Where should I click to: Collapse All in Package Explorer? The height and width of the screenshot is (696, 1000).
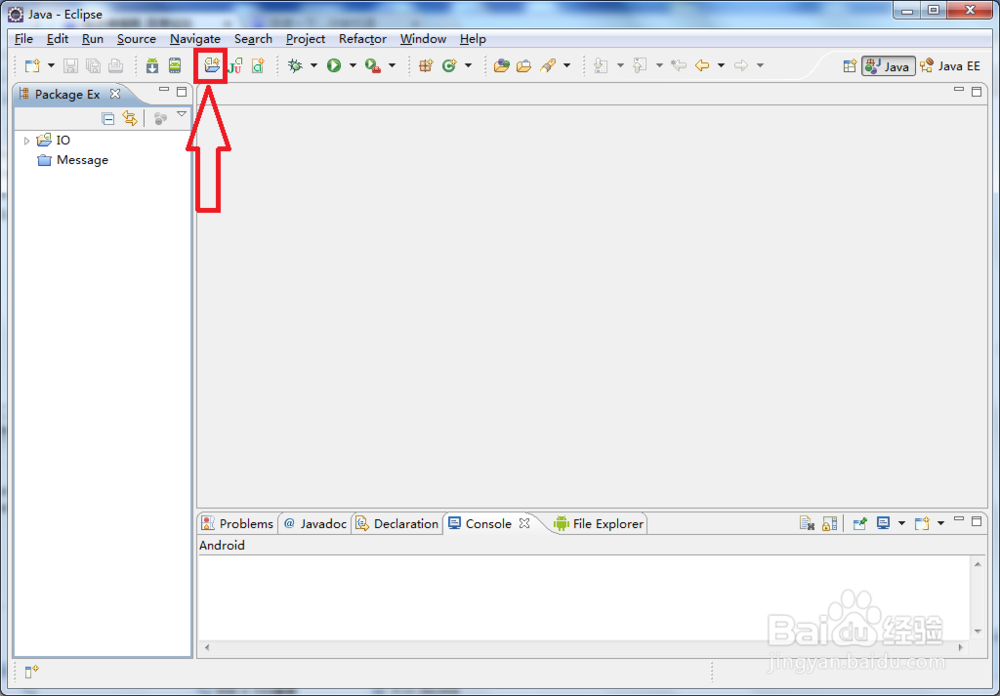click(x=108, y=118)
